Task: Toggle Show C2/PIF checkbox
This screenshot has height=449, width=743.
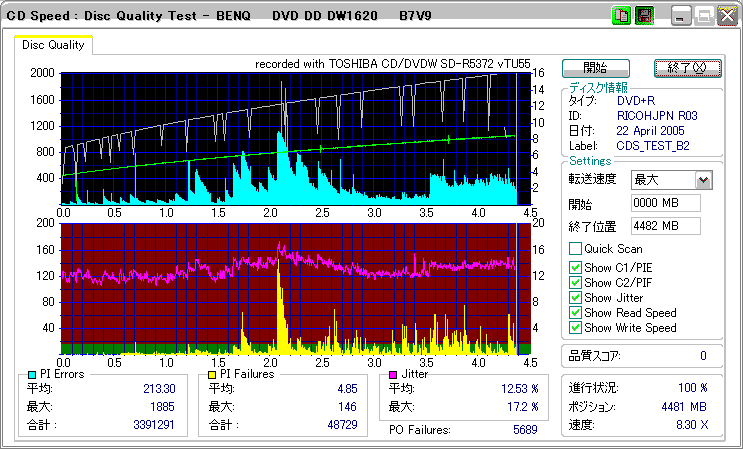Action: tap(575, 282)
